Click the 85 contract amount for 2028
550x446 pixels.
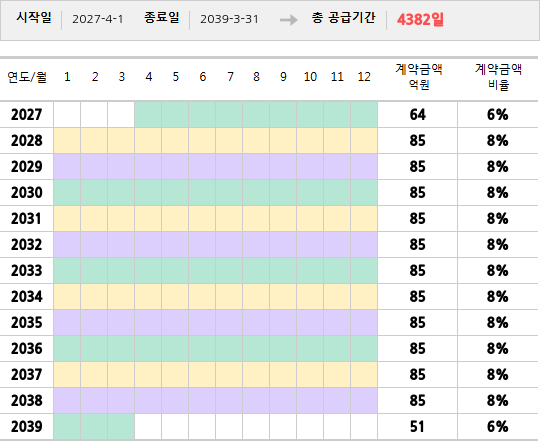pyautogui.click(x=417, y=141)
